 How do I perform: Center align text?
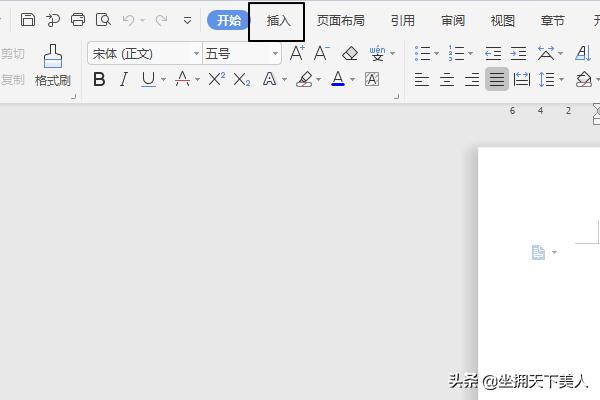pos(447,80)
